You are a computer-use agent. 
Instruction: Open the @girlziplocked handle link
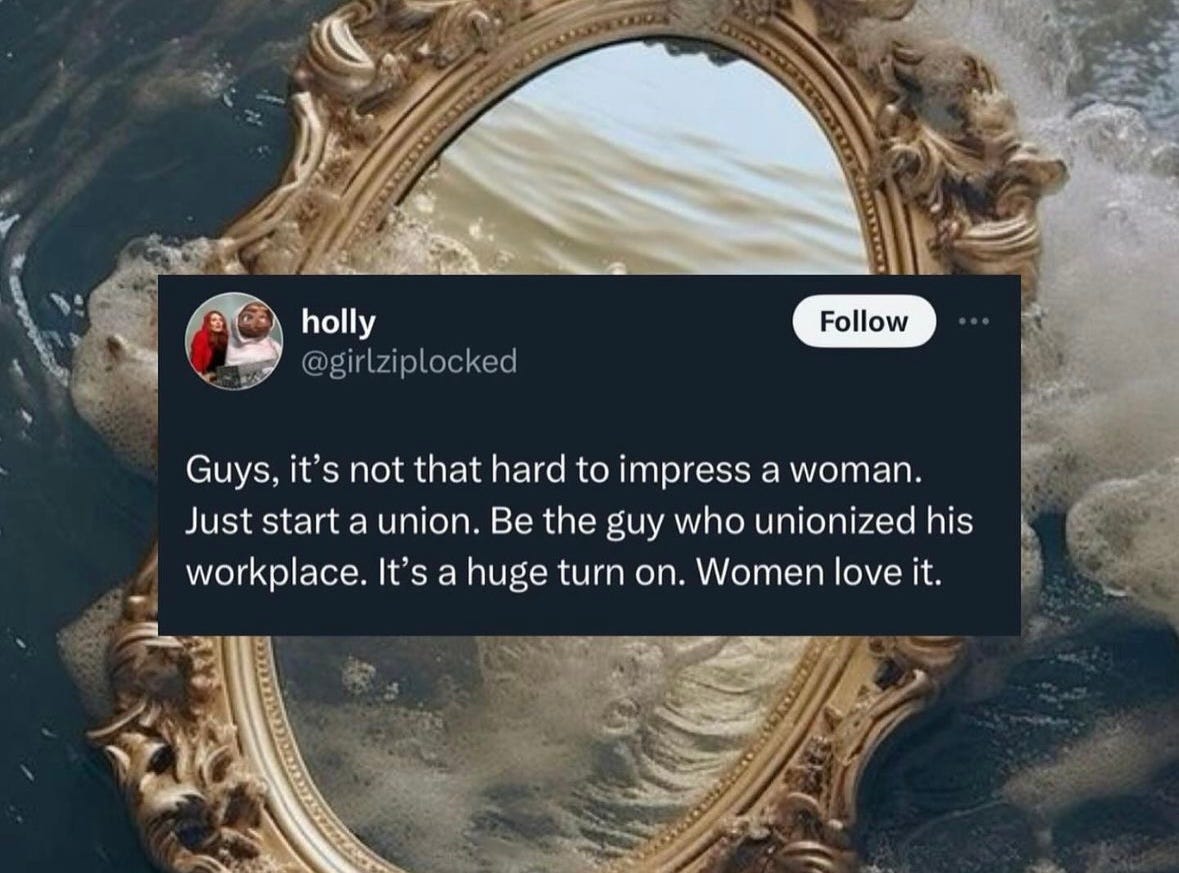click(x=409, y=361)
